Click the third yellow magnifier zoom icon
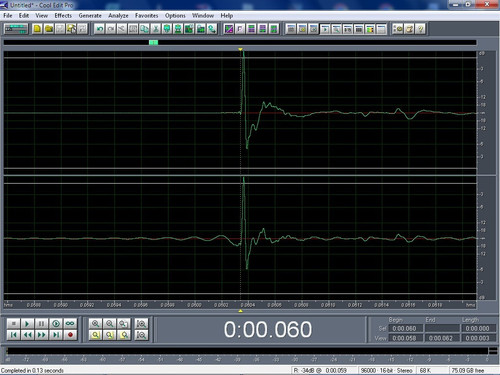The height and width of the screenshot is (375, 500). click(124, 335)
